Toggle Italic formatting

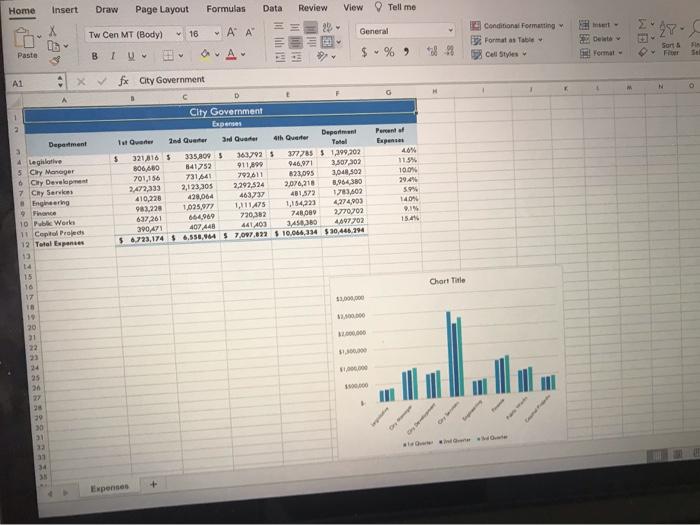click(113, 56)
